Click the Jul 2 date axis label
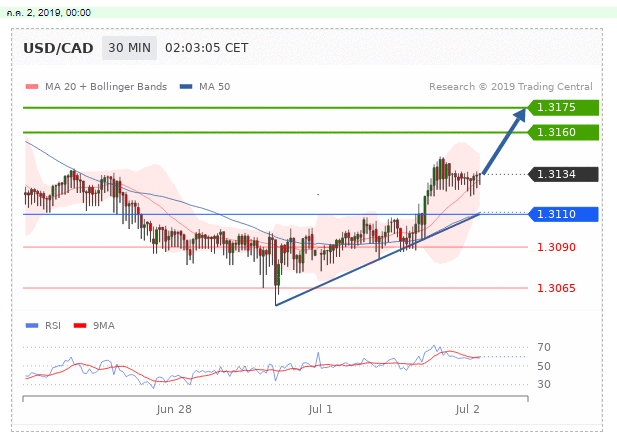617x439 pixels. point(467,409)
